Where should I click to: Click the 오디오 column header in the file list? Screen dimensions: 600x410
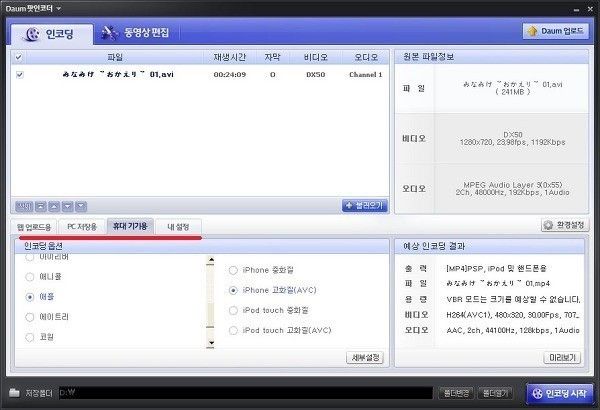366,57
